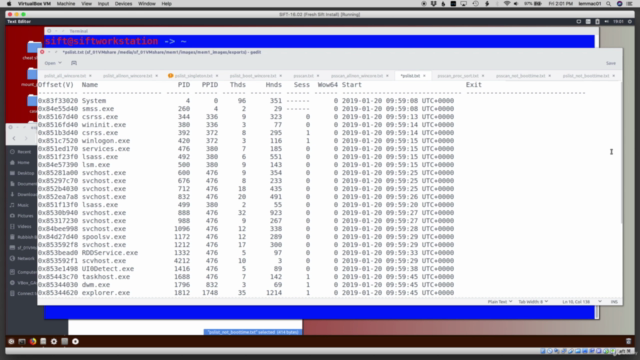The image size is (640, 360).
Task: Open the Input menu
Action: click(103, 4)
